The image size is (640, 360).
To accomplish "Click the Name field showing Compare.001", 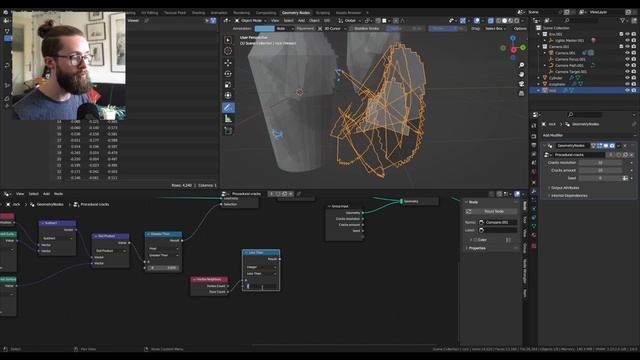I will pos(498,222).
